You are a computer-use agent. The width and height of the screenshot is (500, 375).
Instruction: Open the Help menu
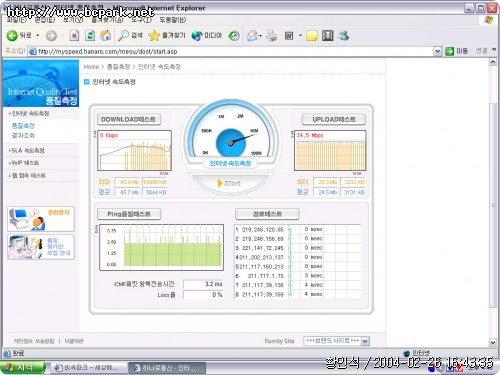pos(172,20)
